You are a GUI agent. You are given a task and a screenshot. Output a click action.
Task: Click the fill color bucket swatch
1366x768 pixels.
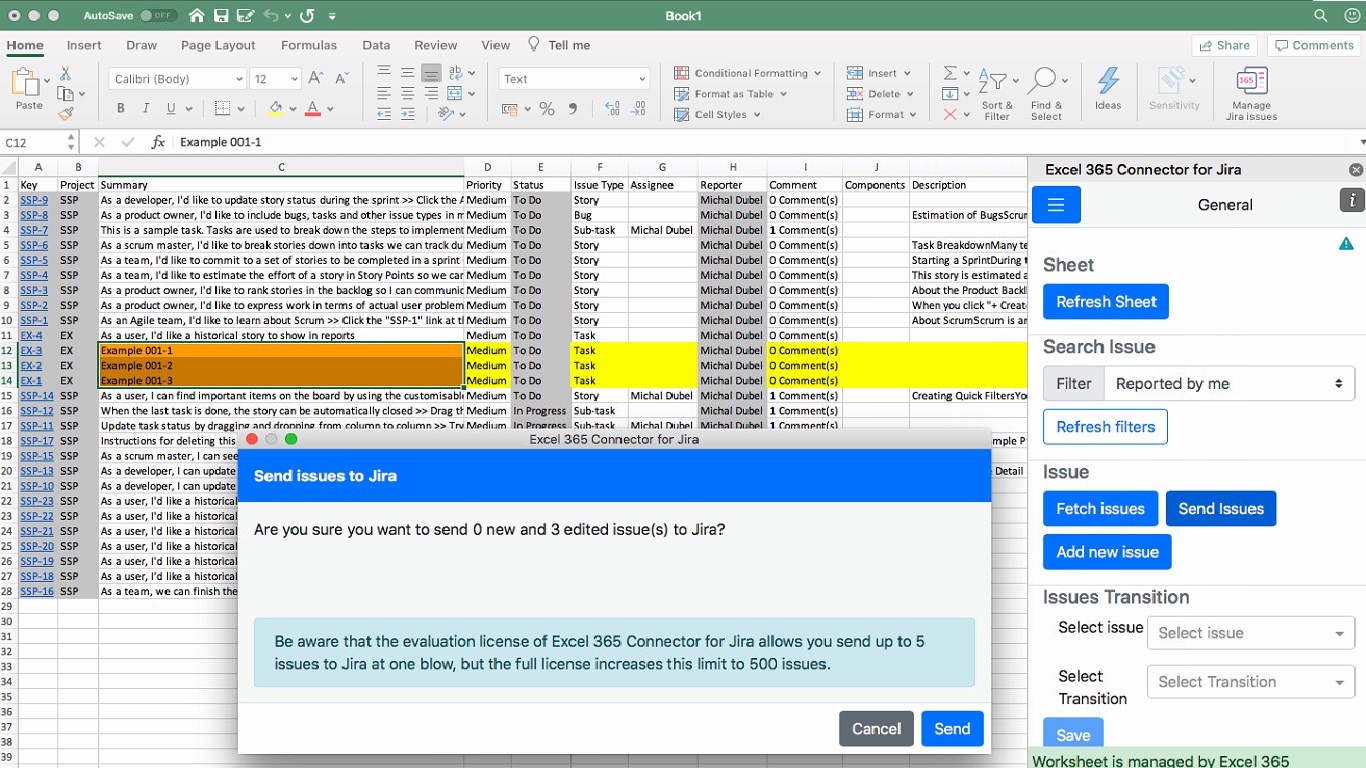(x=276, y=109)
